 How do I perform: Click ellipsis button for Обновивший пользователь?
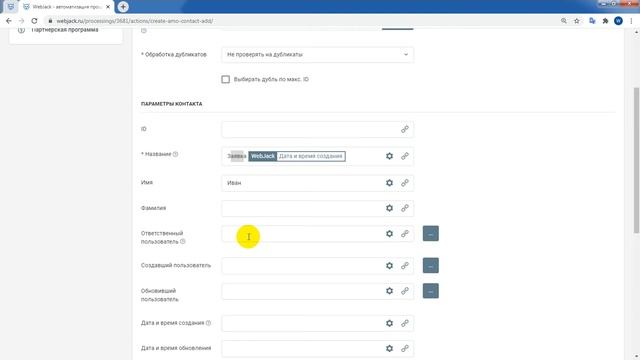pyautogui.click(x=431, y=291)
